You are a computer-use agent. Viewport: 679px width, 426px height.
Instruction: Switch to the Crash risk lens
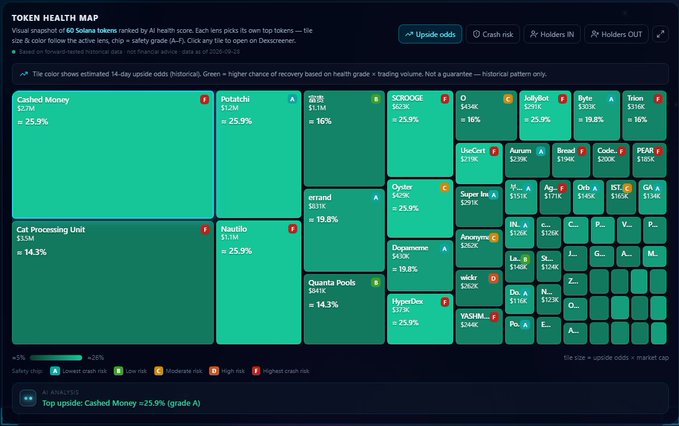[x=493, y=34]
